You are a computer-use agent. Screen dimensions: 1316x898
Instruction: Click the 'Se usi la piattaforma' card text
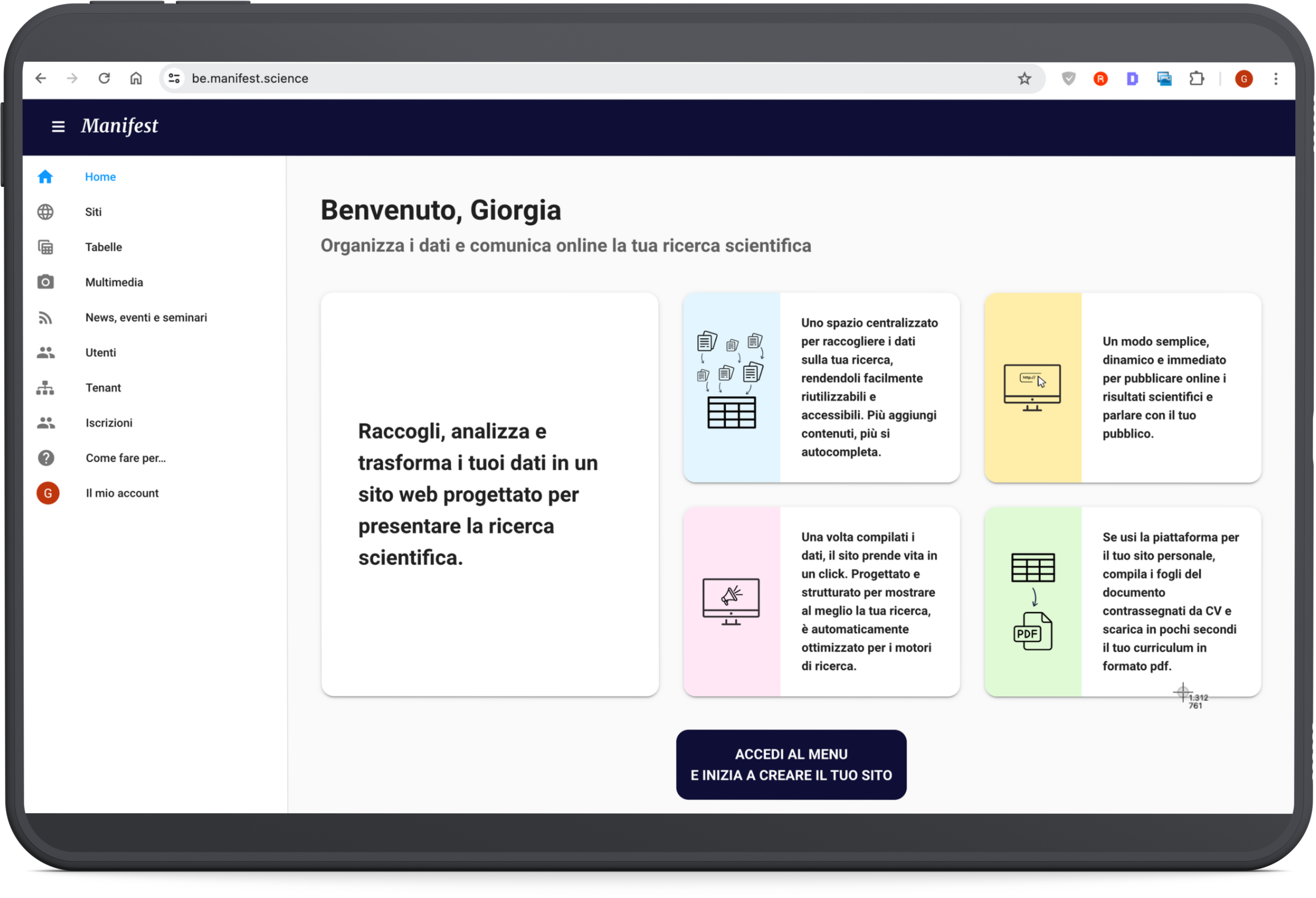[x=1171, y=601]
